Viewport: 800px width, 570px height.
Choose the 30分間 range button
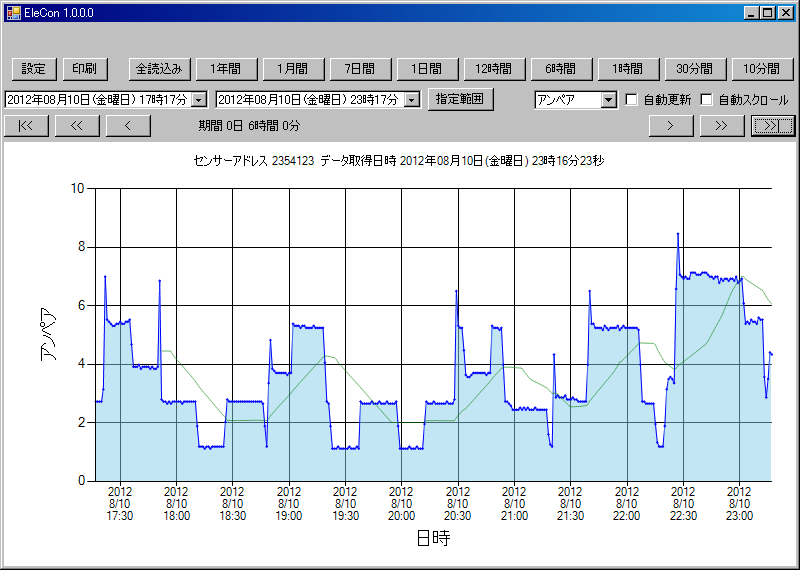(x=695, y=69)
